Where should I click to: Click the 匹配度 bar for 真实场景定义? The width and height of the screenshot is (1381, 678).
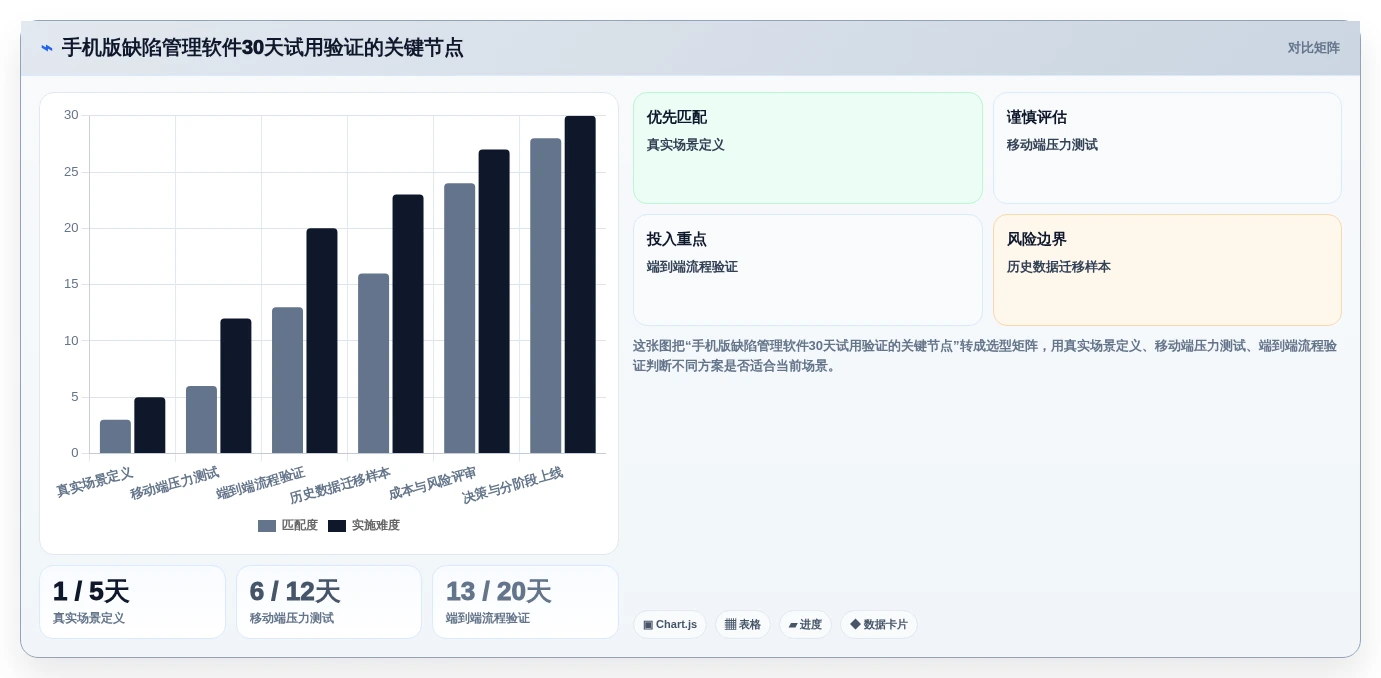point(115,437)
